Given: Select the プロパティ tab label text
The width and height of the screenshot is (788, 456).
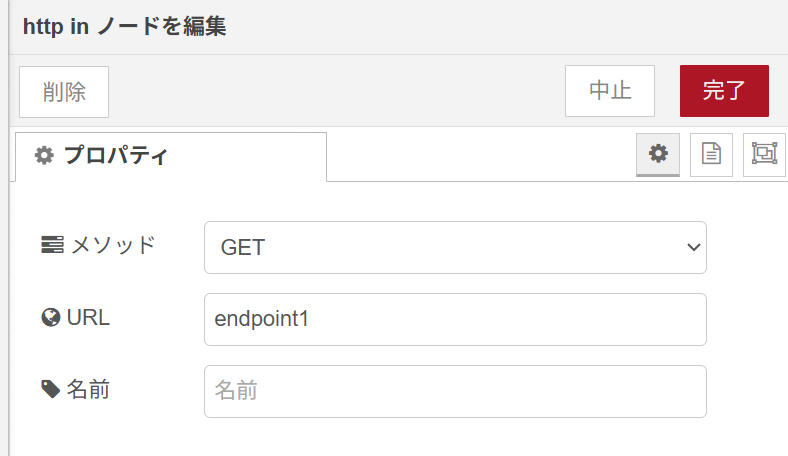Looking at the screenshot, I should coord(115,156).
